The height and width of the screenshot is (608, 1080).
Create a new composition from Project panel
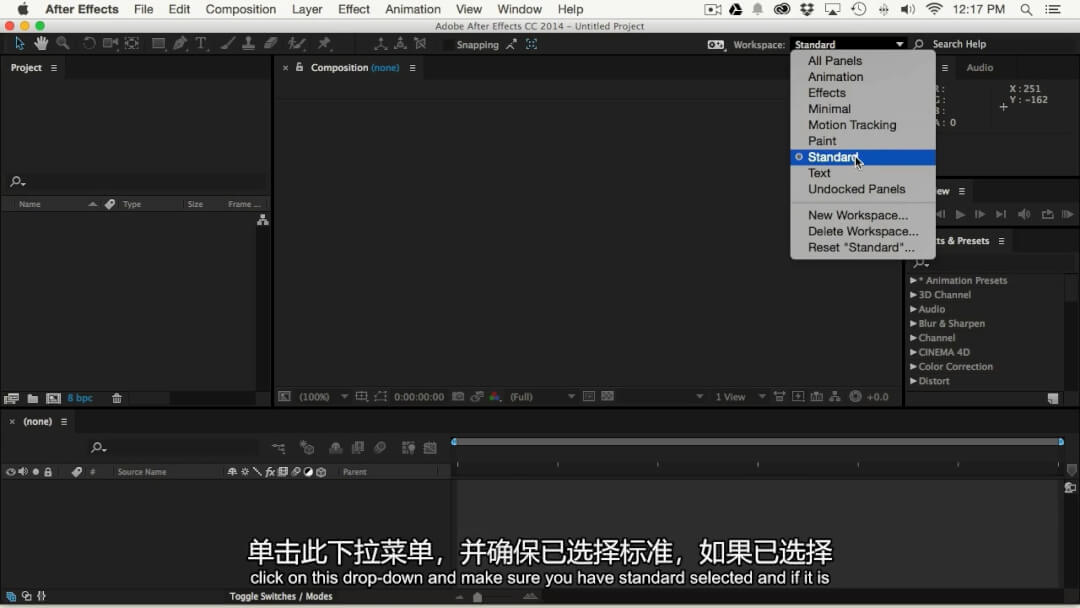coord(53,398)
